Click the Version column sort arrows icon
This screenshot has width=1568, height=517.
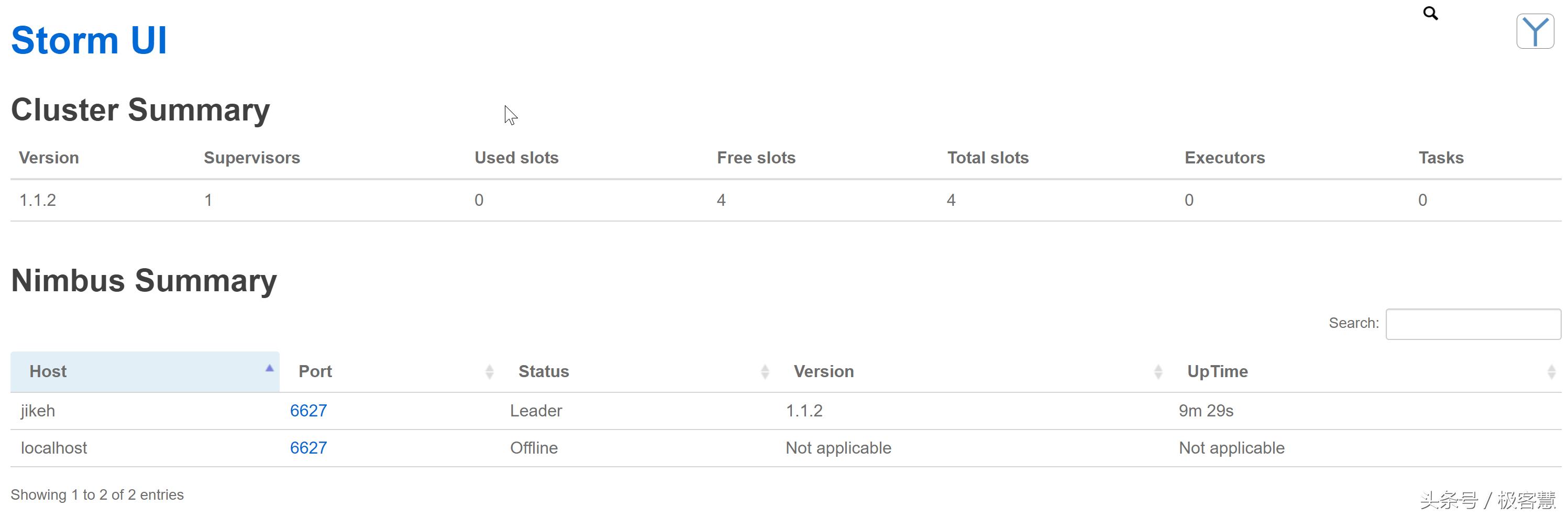1158,371
